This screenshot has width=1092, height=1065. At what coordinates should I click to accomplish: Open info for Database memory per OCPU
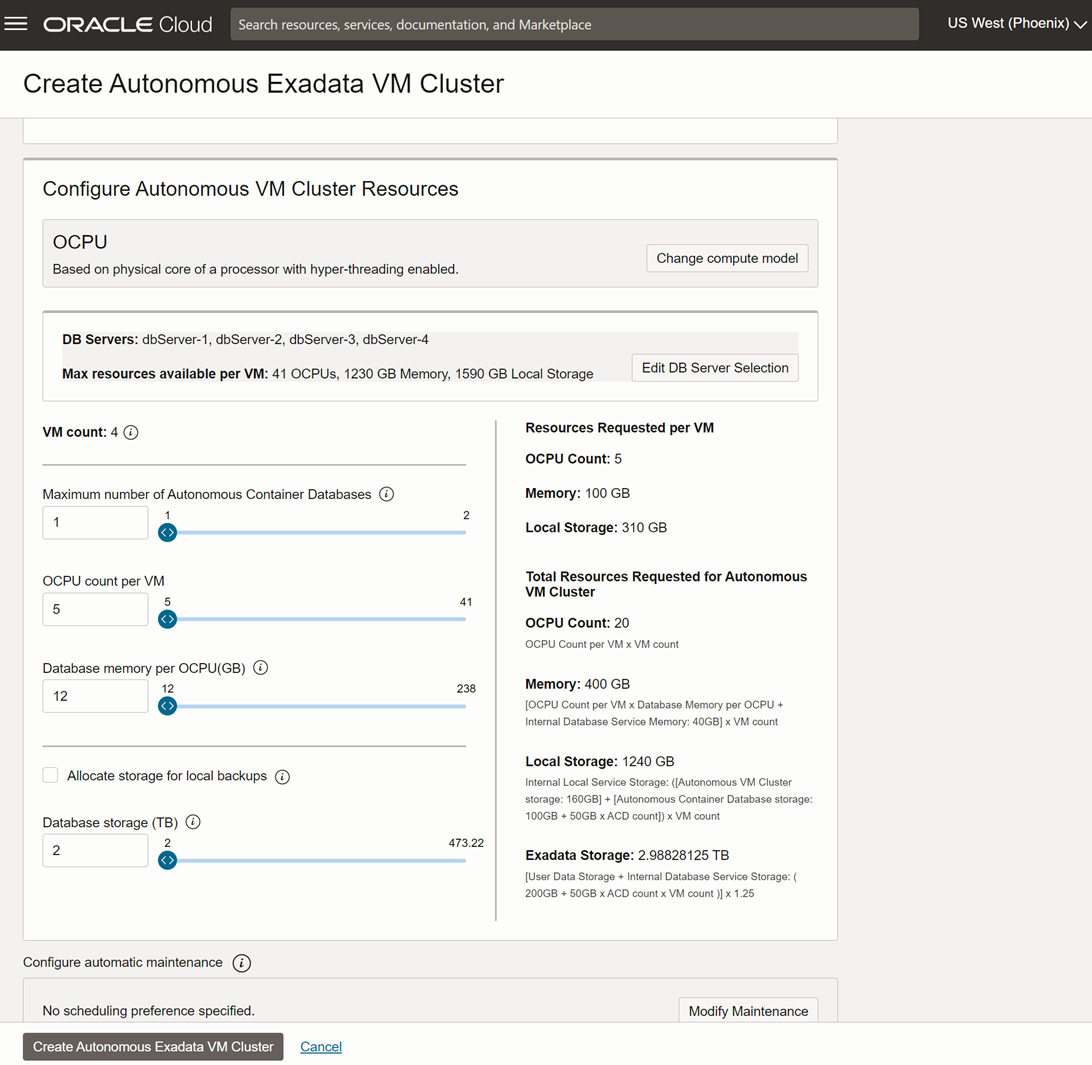[x=260, y=667]
